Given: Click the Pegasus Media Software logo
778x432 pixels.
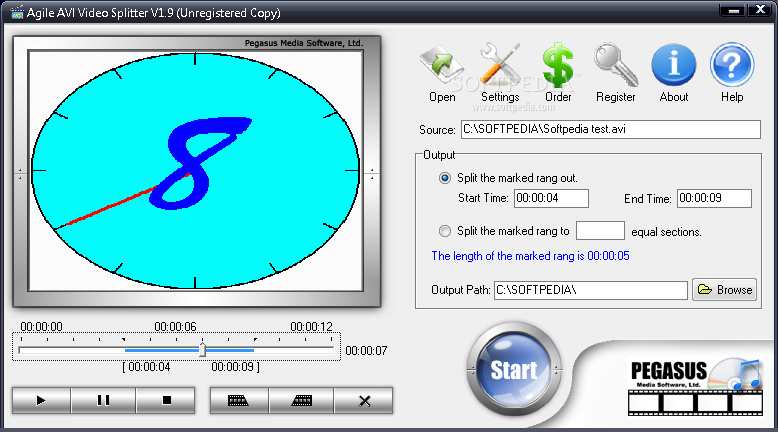Looking at the screenshot, I should coord(695,386).
